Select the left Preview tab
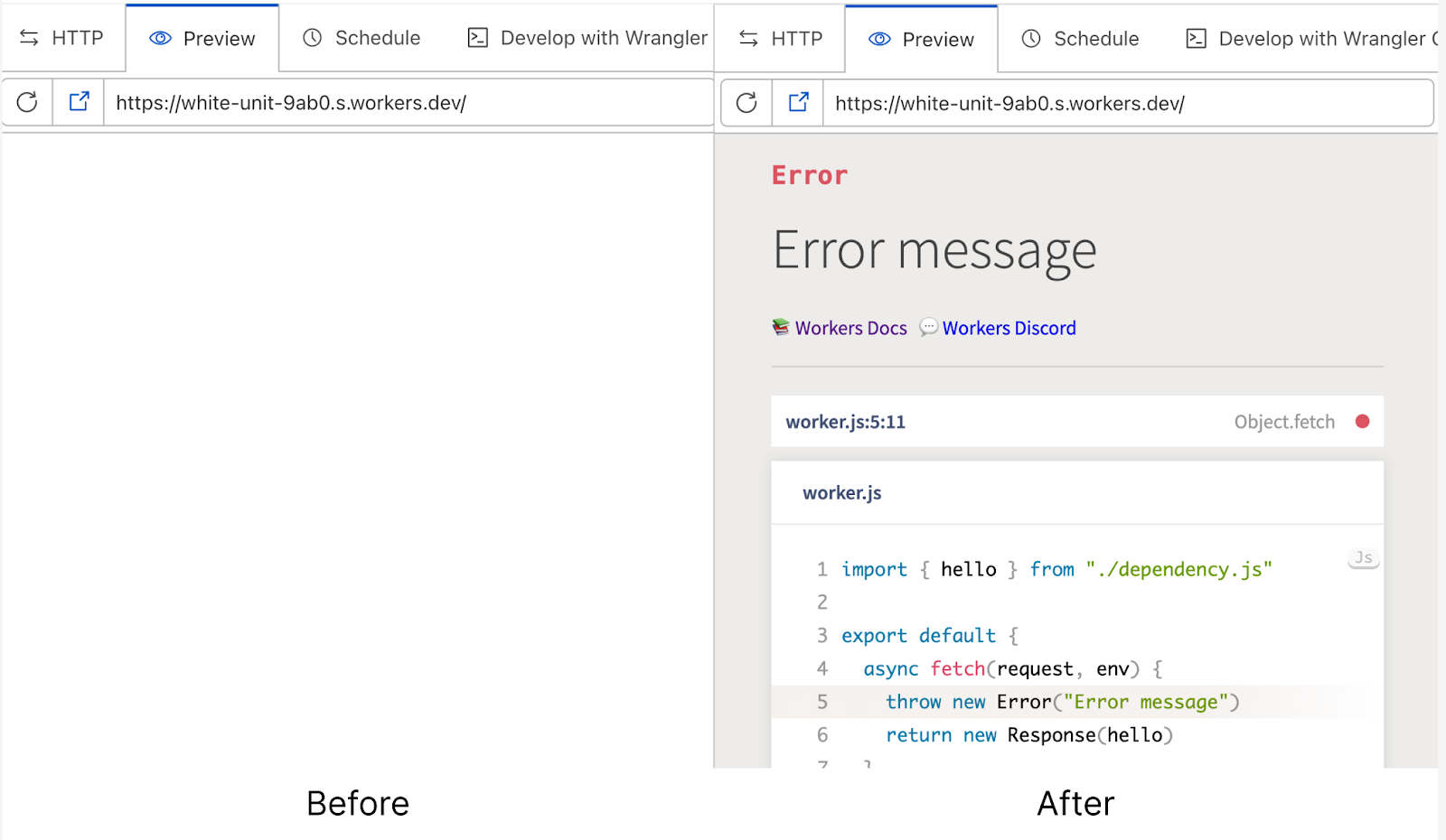Viewport: 1446px width, 840px height. coord(202,39)
